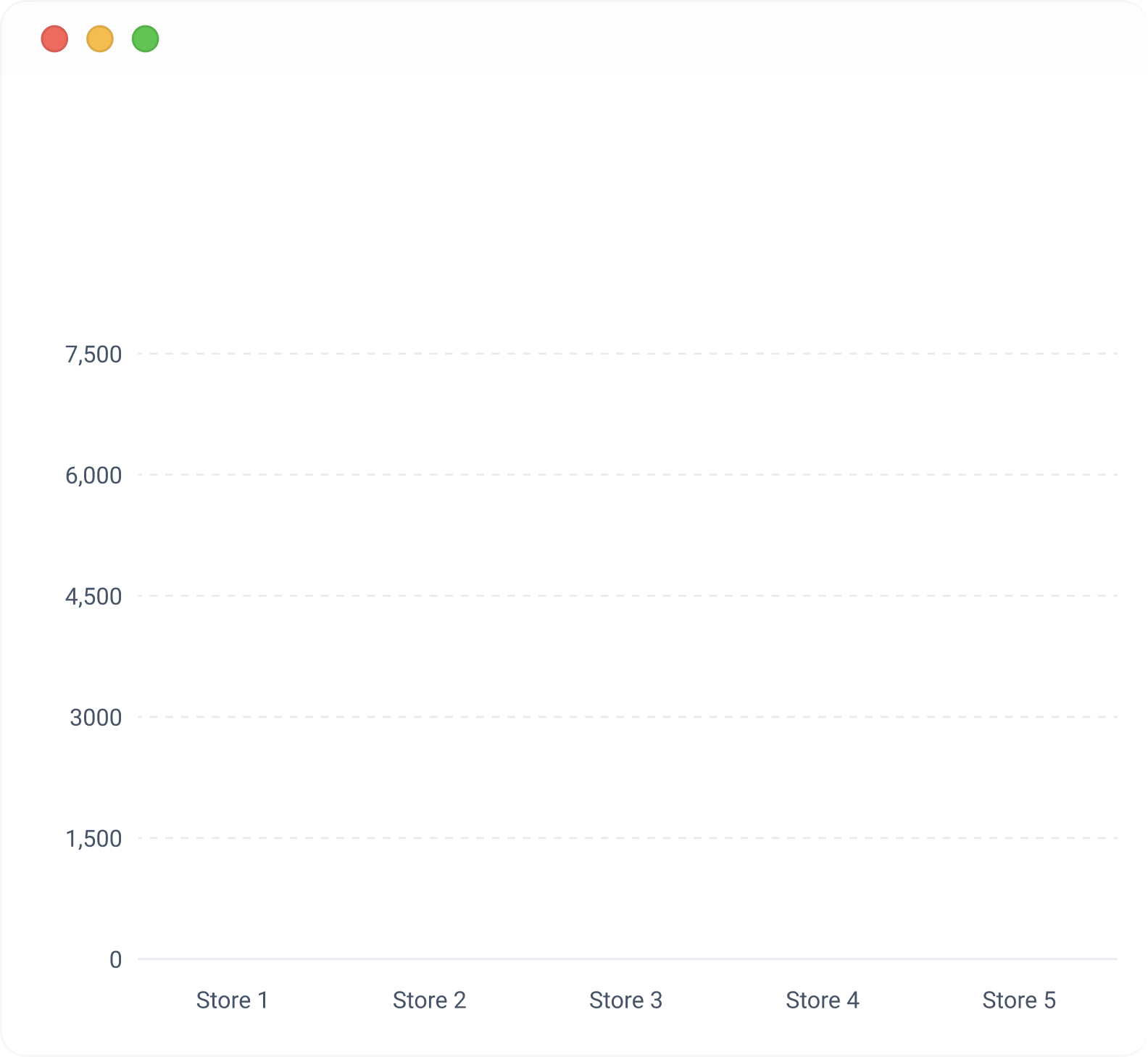Click the green maximize window button

tap(146, 39)
